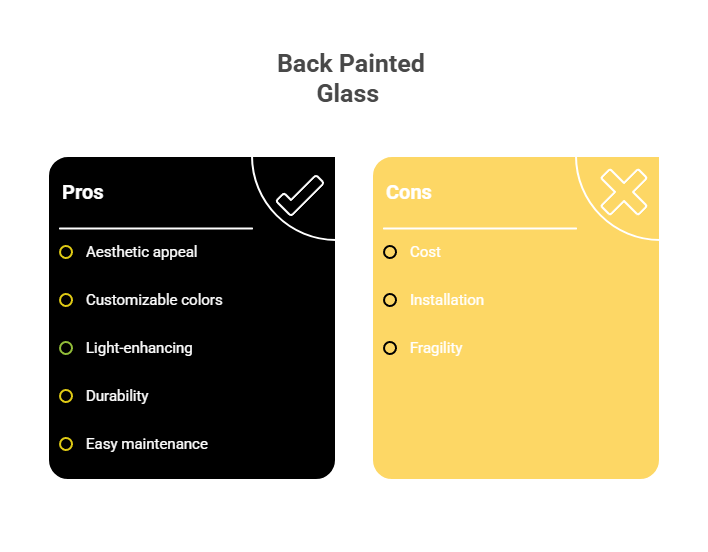The width and height of the screenshot is (708, 552).
Task: Click the Durability list item text
Action: tap(117, 396)
